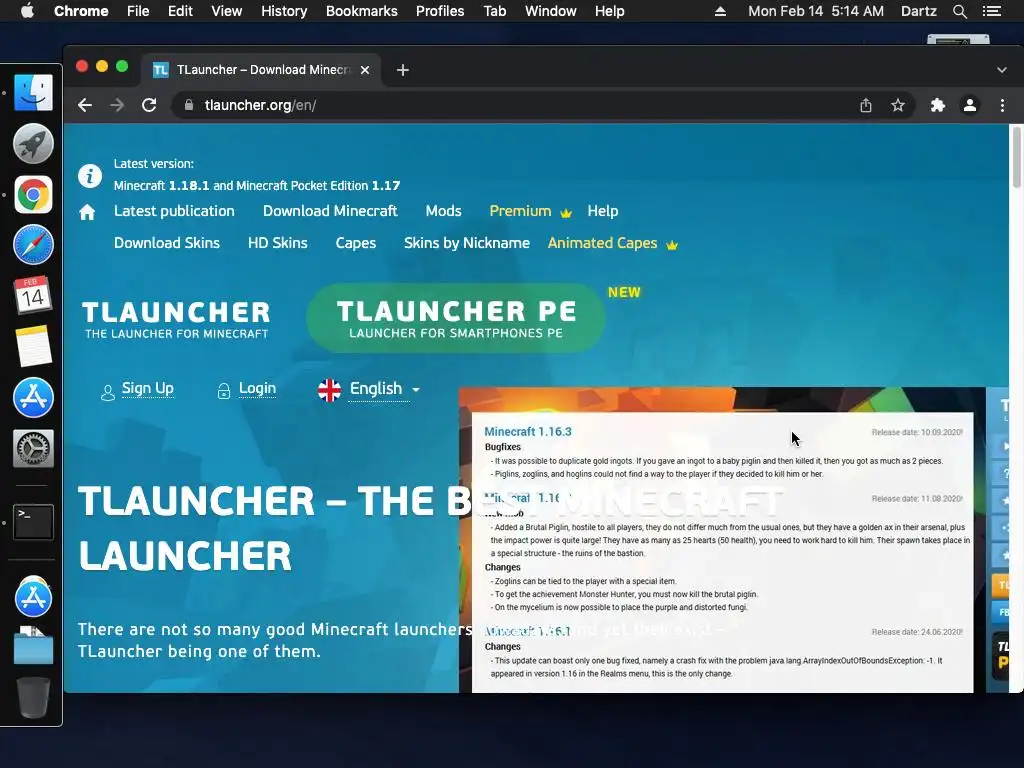Open the Chrome profile avatar icon

(970, 105)
